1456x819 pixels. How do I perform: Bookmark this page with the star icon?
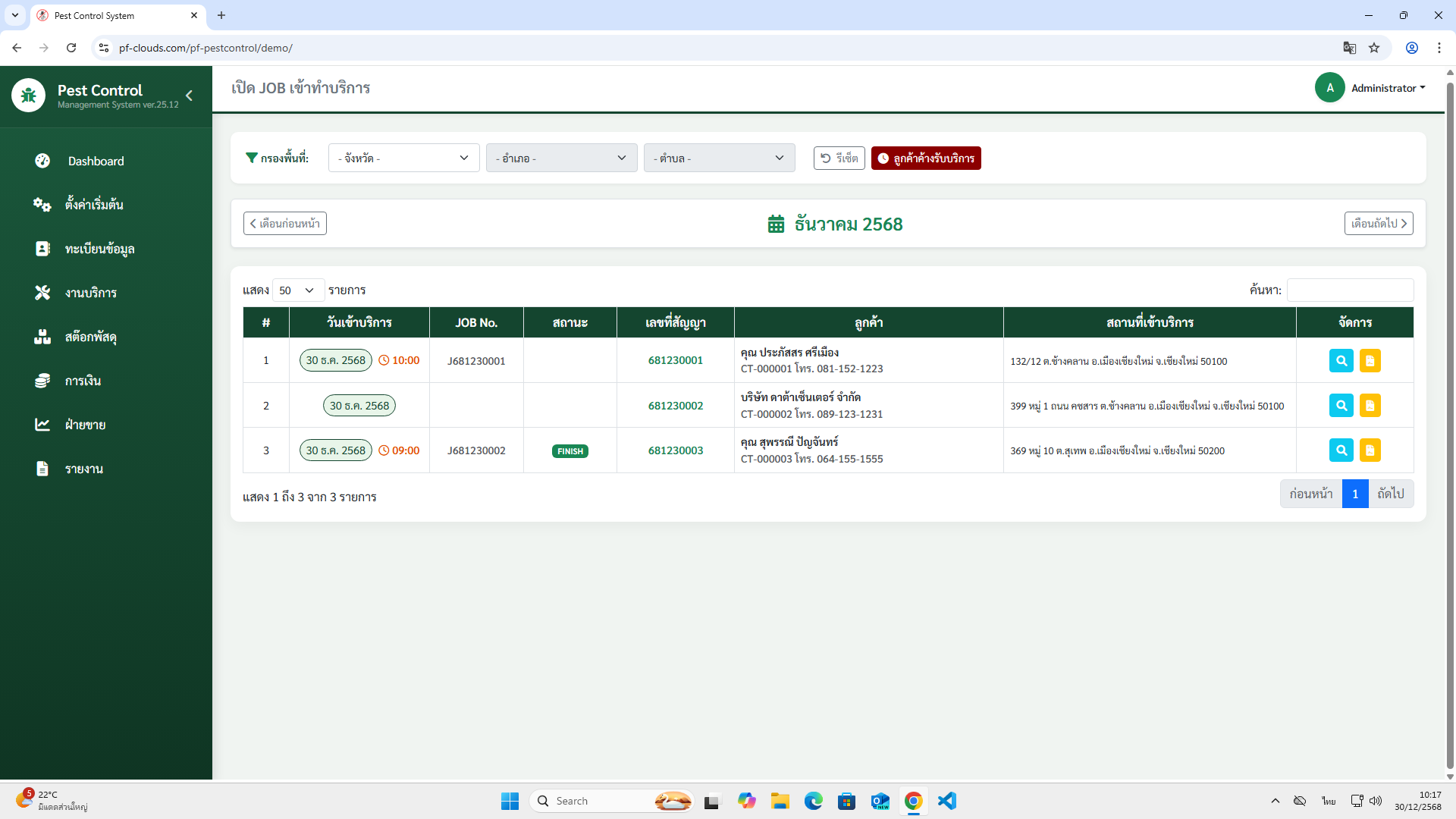[1374, 48]
